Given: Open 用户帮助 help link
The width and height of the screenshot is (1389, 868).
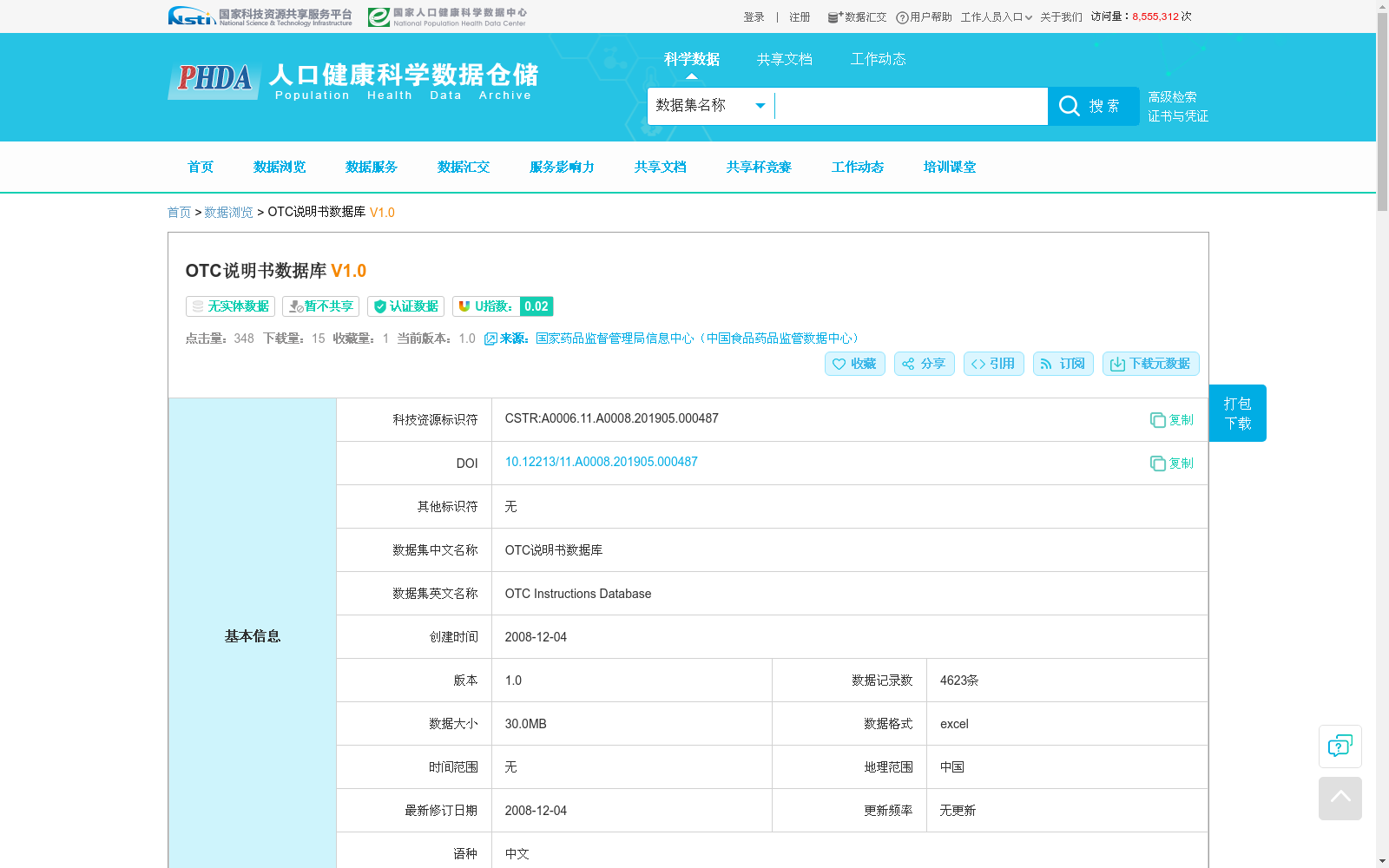Looking at the screenshot, I should [x=924, y=17].
